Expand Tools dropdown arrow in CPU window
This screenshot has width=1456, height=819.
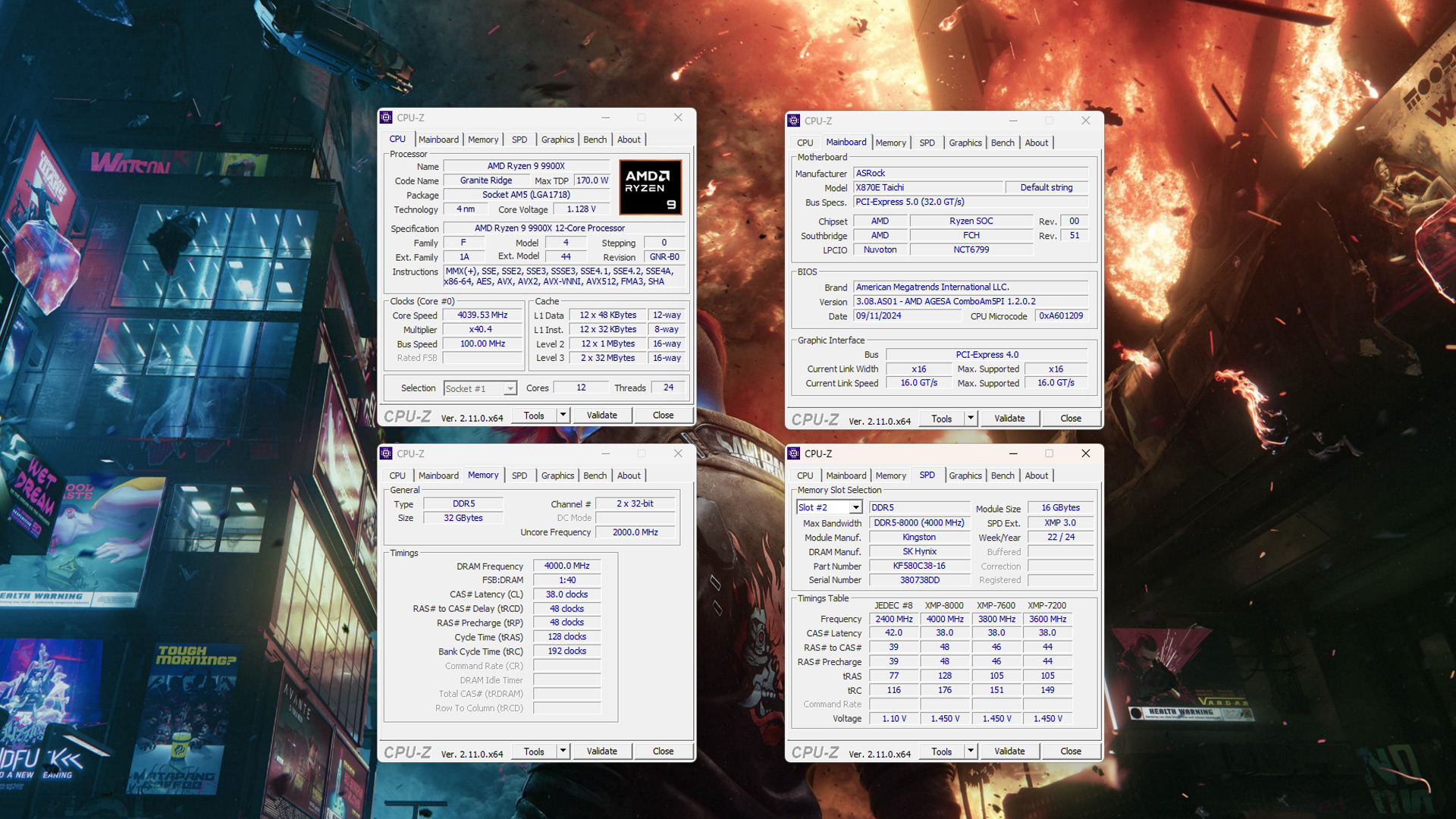[563, 415]
